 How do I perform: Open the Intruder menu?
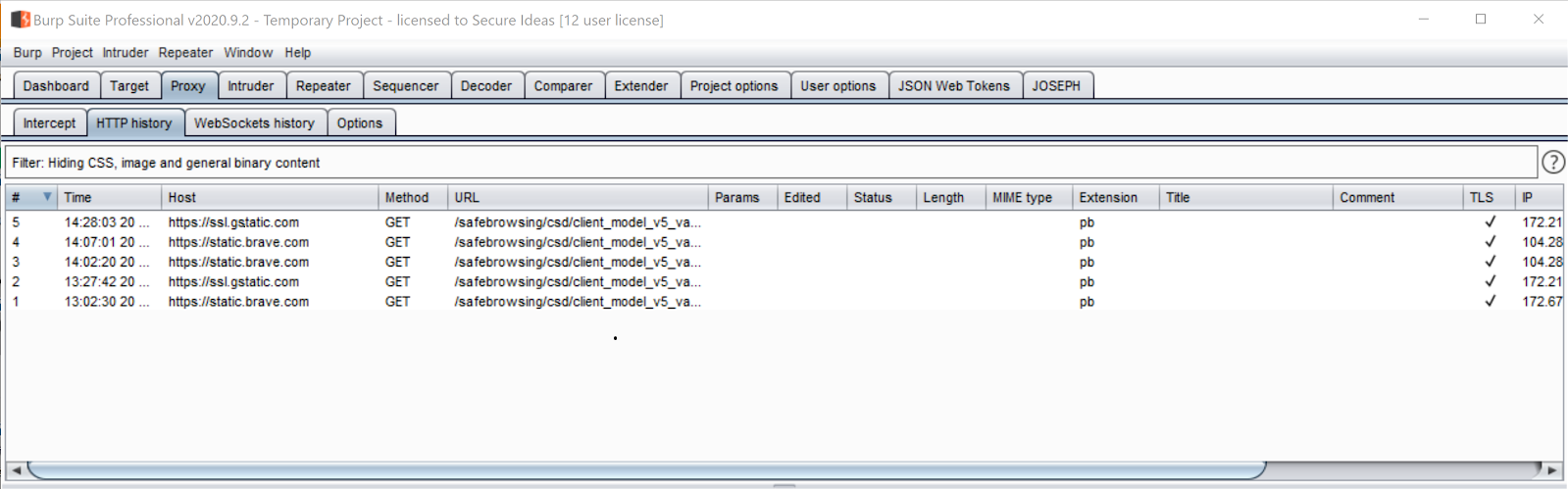(126, 53)
